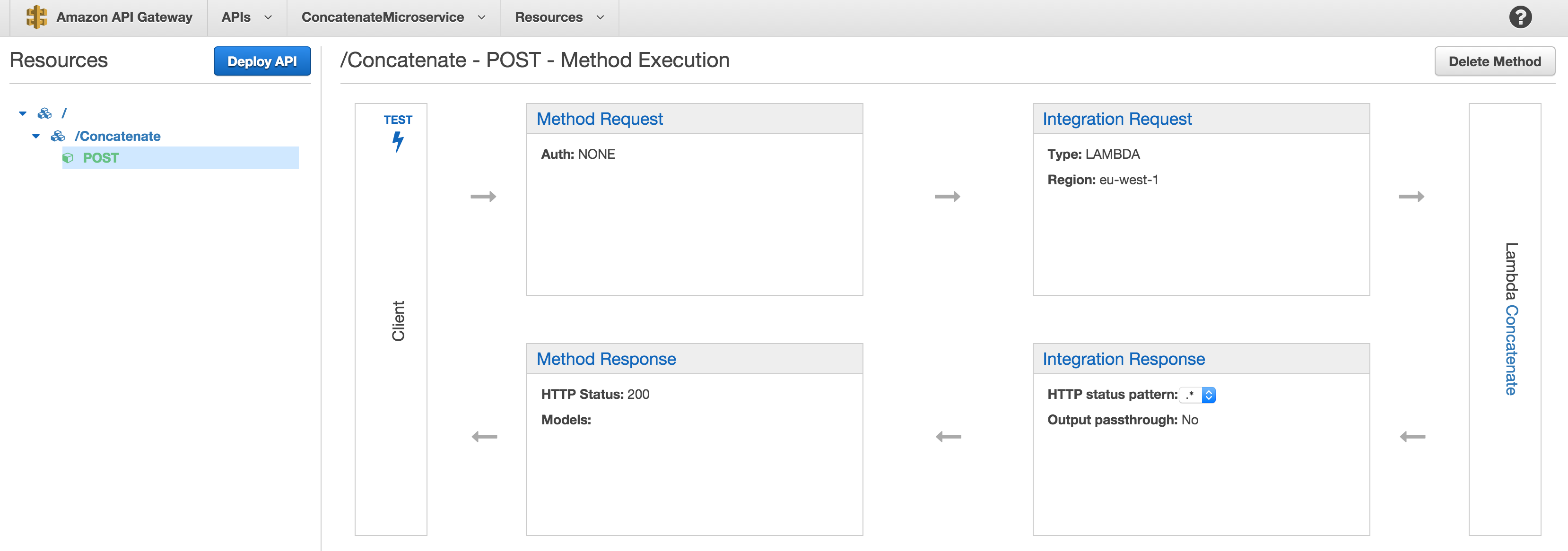Open the ConcatenateMicroservice dropdown
This screenshot has height=551, width=1568.
point(393,17)
